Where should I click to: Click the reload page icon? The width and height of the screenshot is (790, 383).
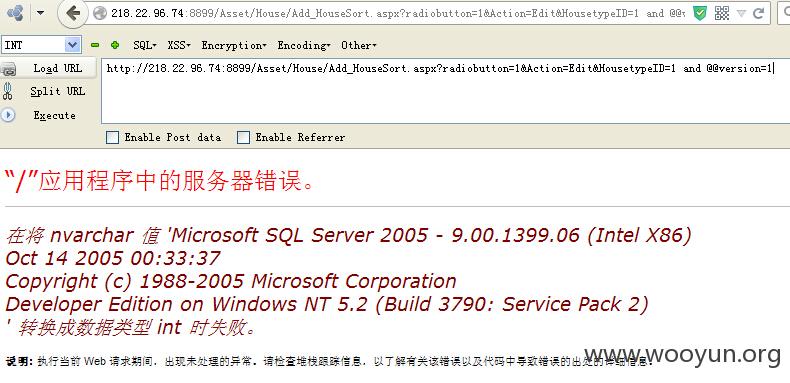759,14
